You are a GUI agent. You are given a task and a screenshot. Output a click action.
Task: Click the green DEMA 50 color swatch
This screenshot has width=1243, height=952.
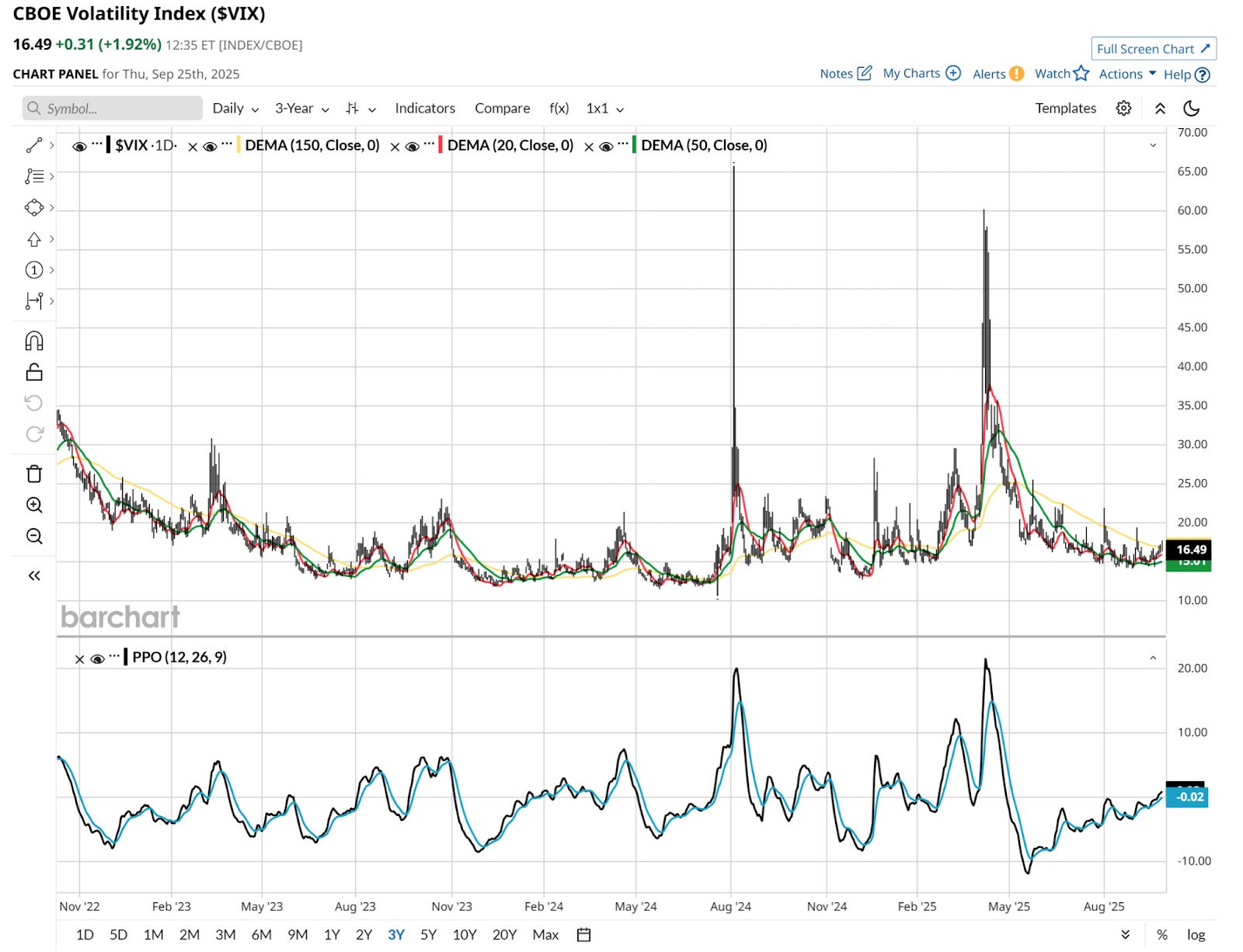[x=635, y=144]
